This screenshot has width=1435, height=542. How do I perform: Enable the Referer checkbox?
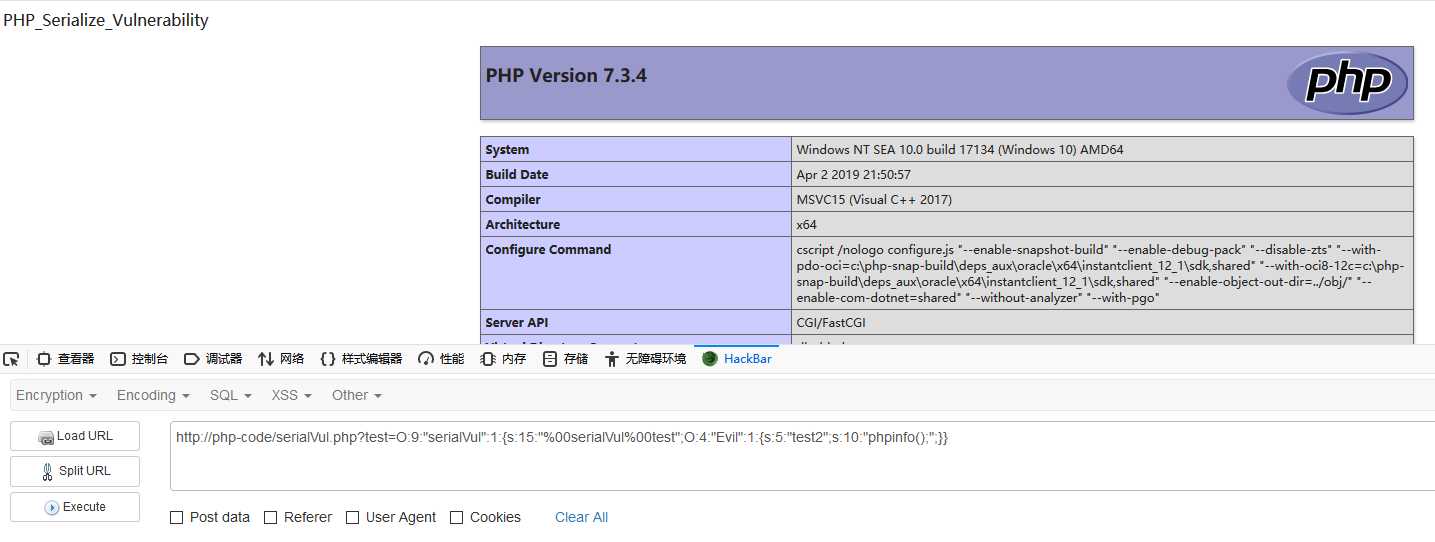[271, 517]
